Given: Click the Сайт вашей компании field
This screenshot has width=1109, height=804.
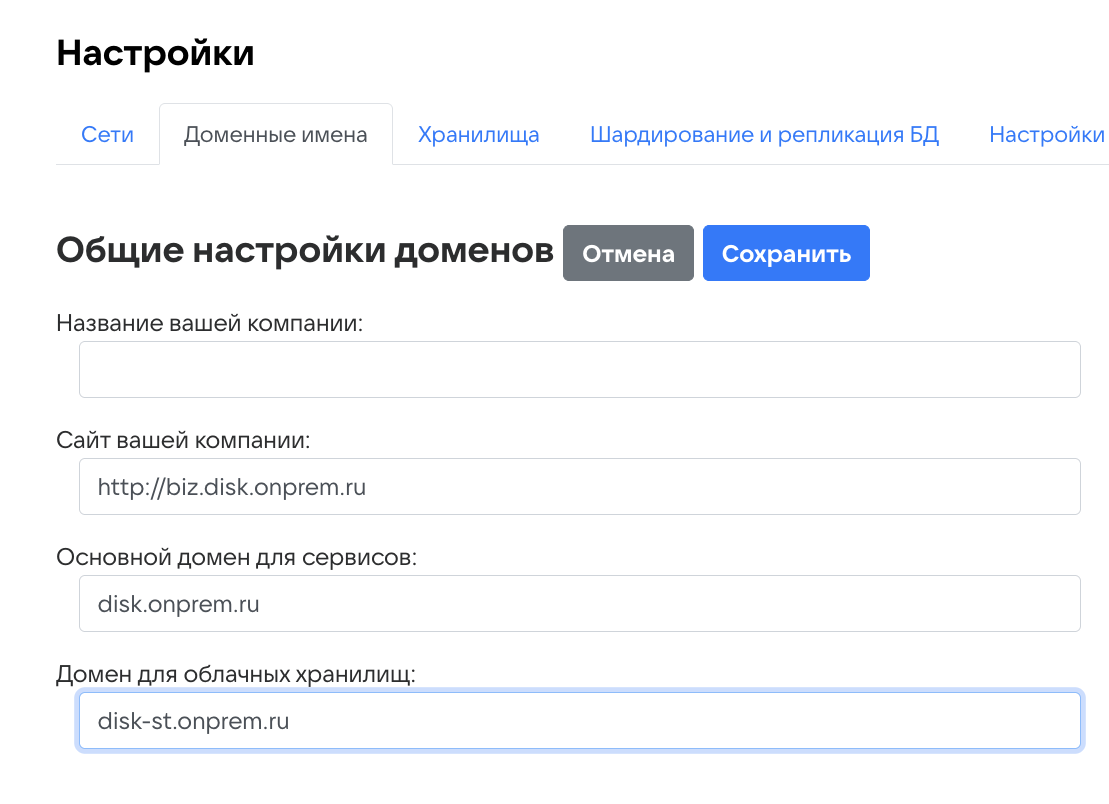Looking at the screenshot, I should [x=580, y=487].
